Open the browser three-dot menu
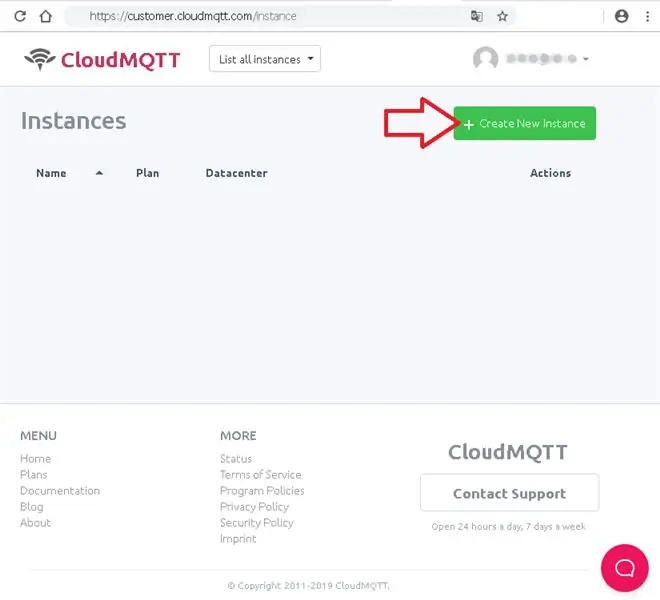 pyautogui.click(x=647, y=16)
